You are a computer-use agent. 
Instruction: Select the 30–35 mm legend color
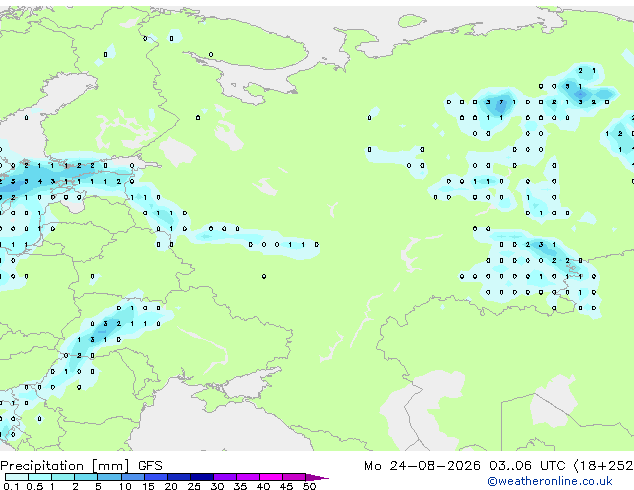tap(225, 477)
